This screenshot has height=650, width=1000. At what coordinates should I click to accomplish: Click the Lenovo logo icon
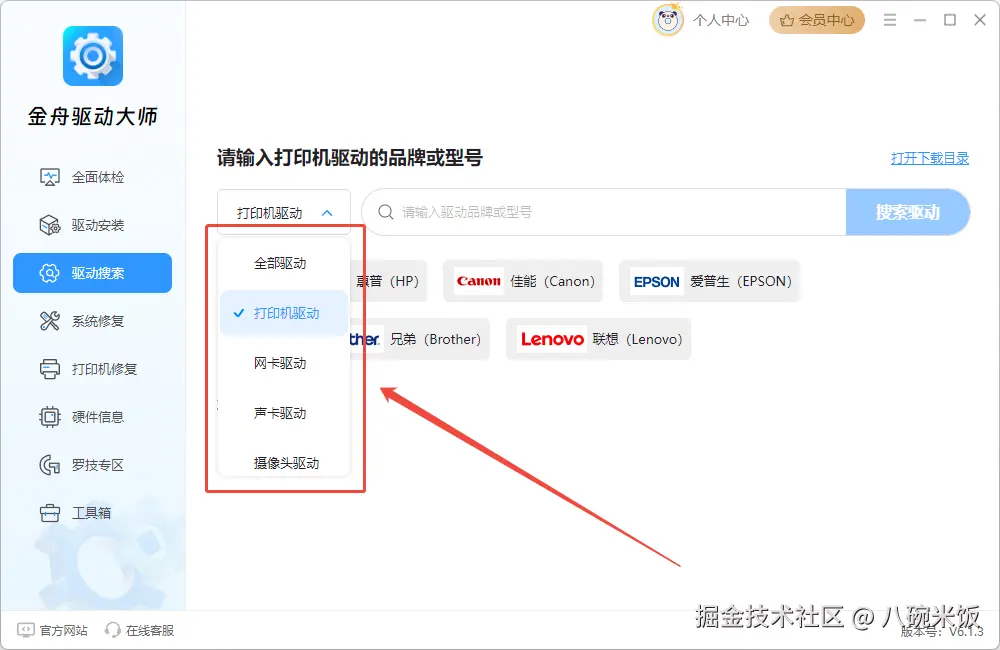click(x=552, y=339)
